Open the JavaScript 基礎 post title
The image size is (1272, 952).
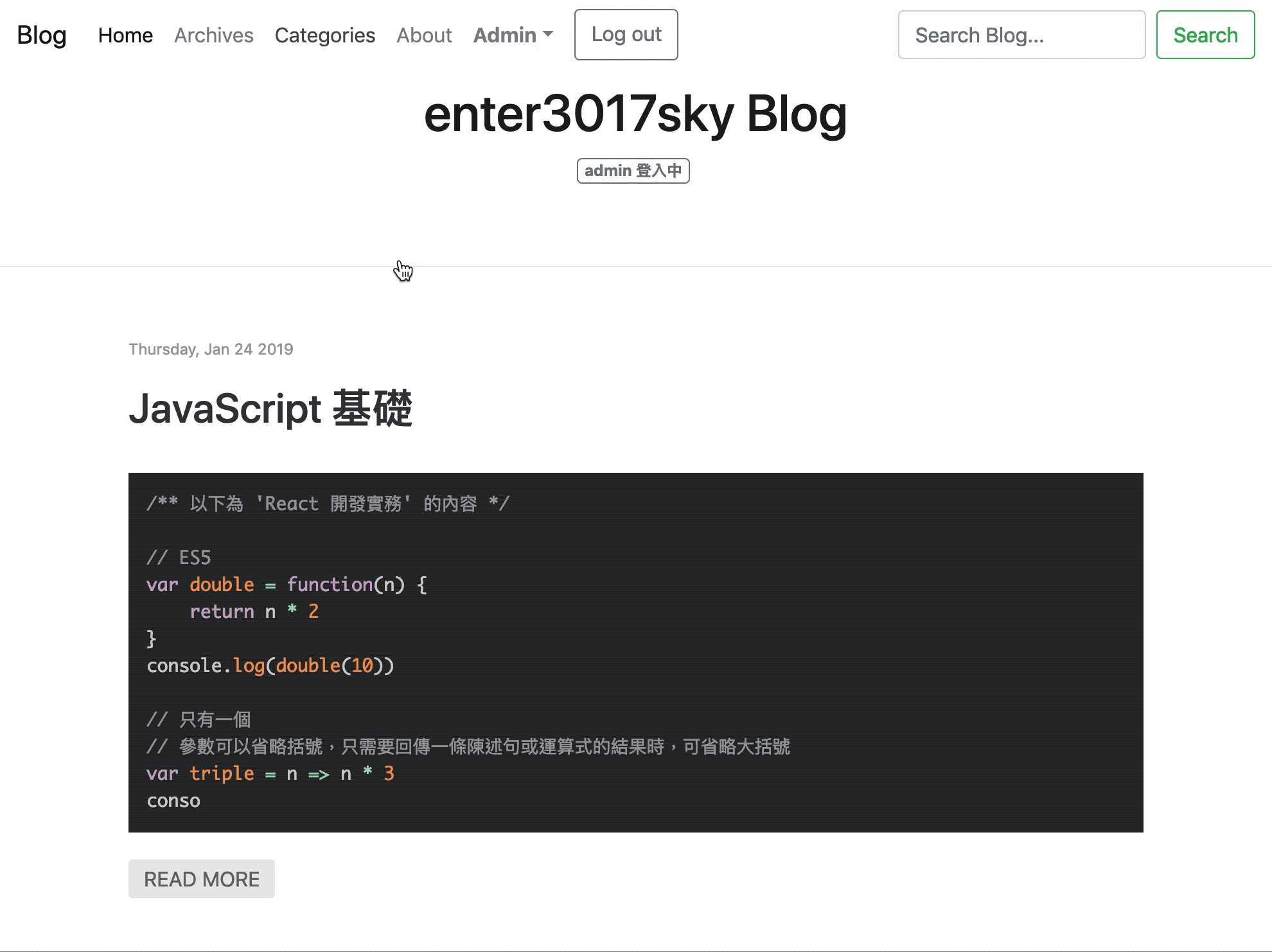coord(270,409)
